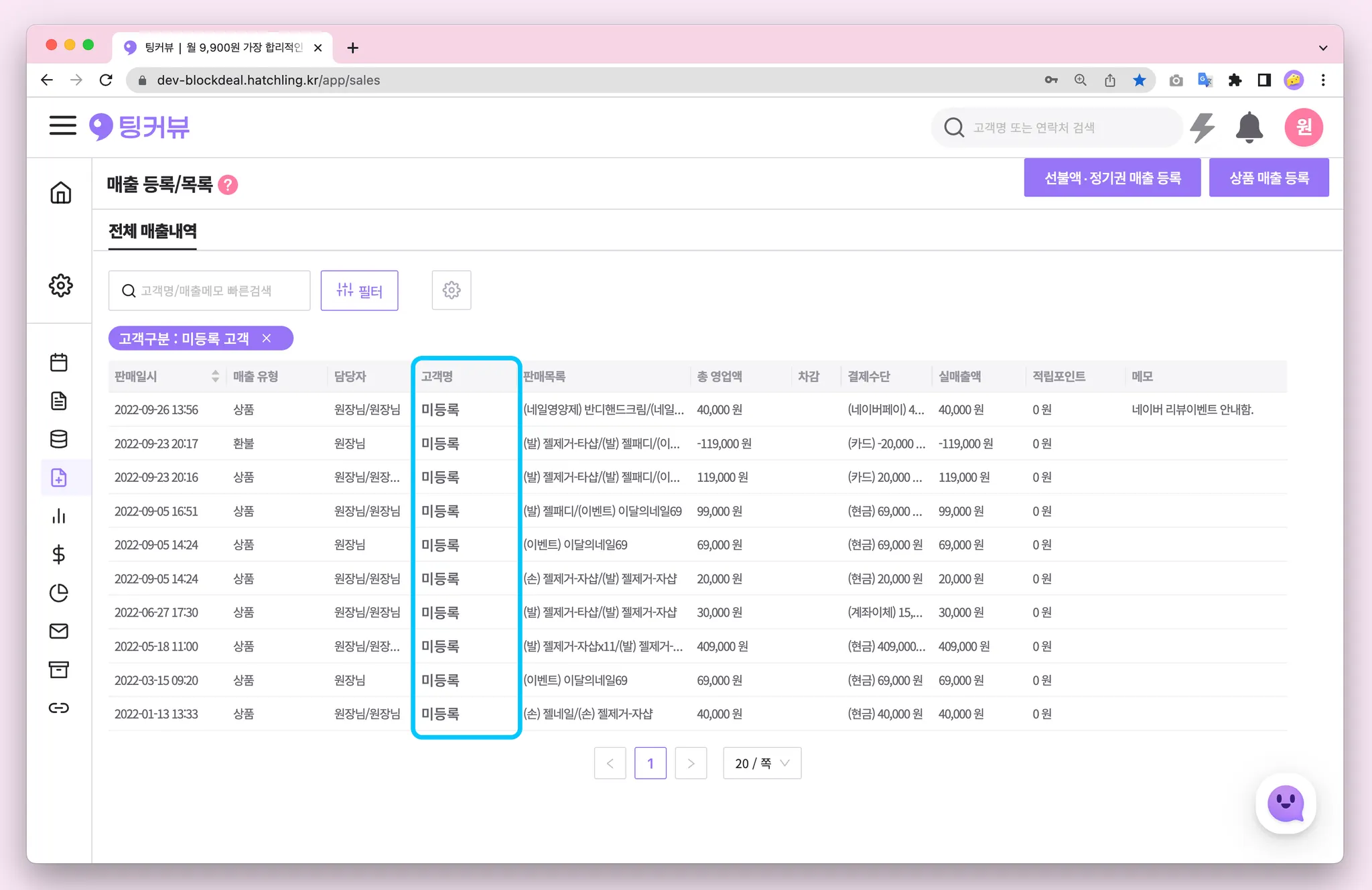Open the 필터 filter options button
Viewport: 1372px width, 890px height.
point(359,290)
